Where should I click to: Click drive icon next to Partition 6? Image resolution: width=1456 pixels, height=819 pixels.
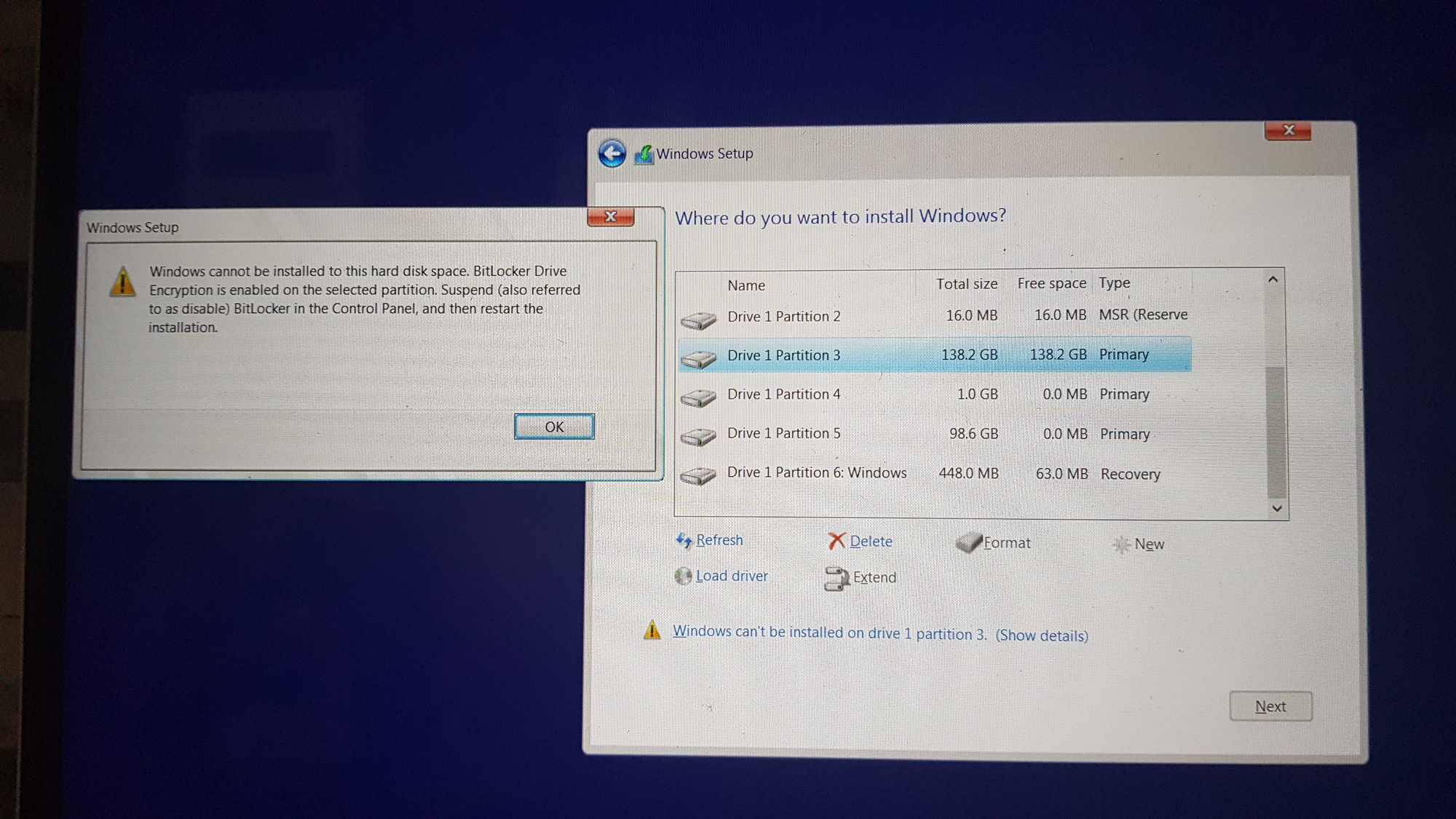click(699, 476)
